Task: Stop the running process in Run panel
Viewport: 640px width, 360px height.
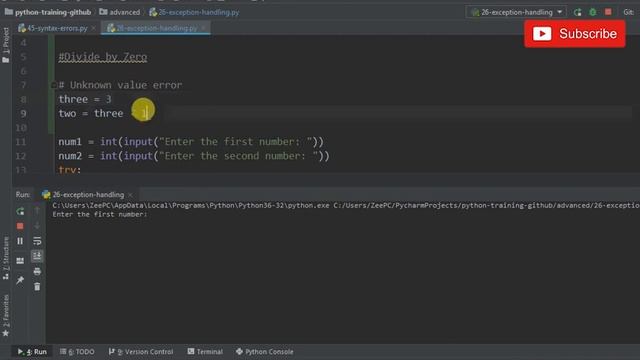Action: pyautogui.click(x=20, y=226)
